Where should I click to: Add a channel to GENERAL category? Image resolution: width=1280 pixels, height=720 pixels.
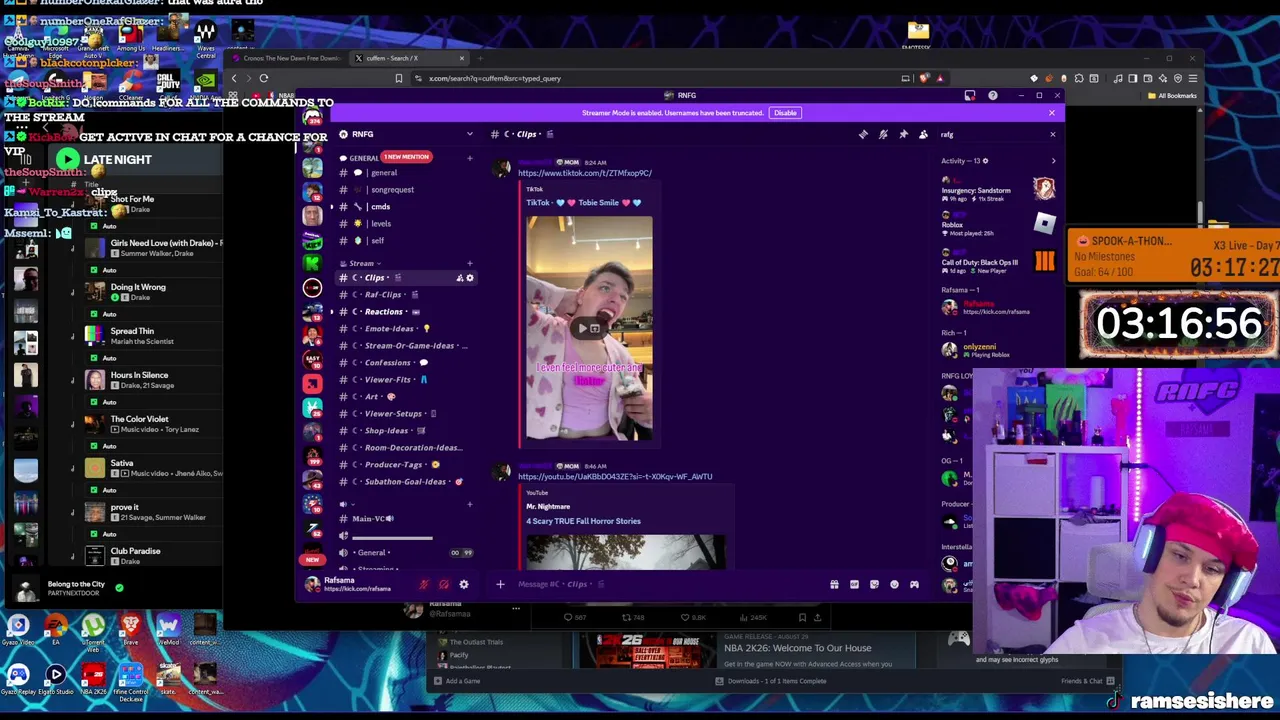[x=470, y=158]
